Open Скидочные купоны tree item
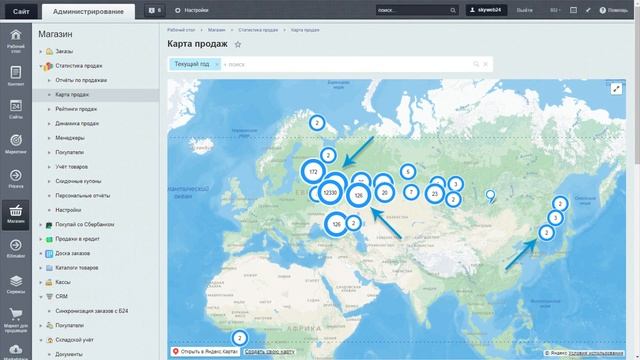 click(78, 181)
